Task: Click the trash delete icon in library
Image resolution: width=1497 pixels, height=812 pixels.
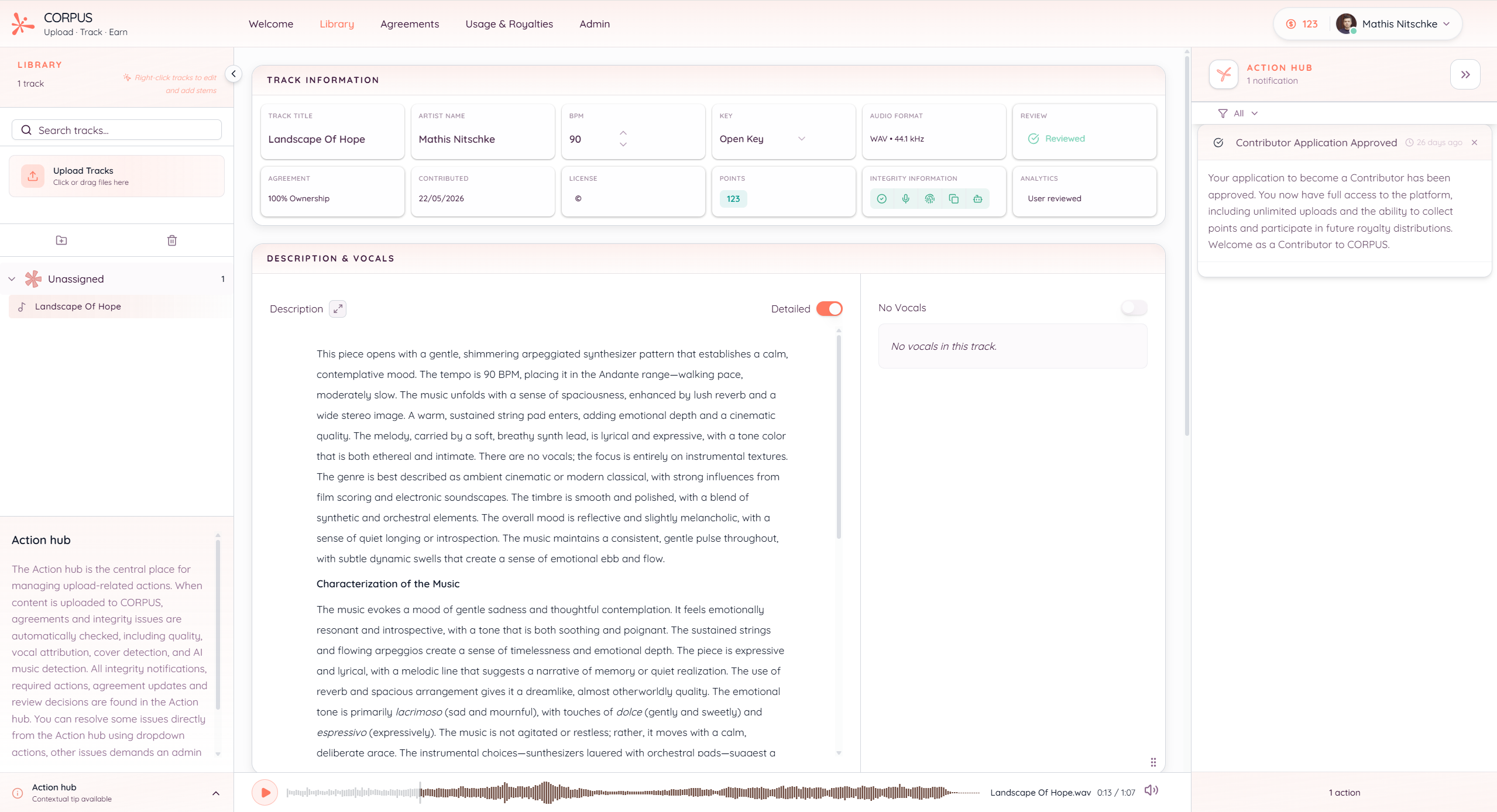Action: 172,240
